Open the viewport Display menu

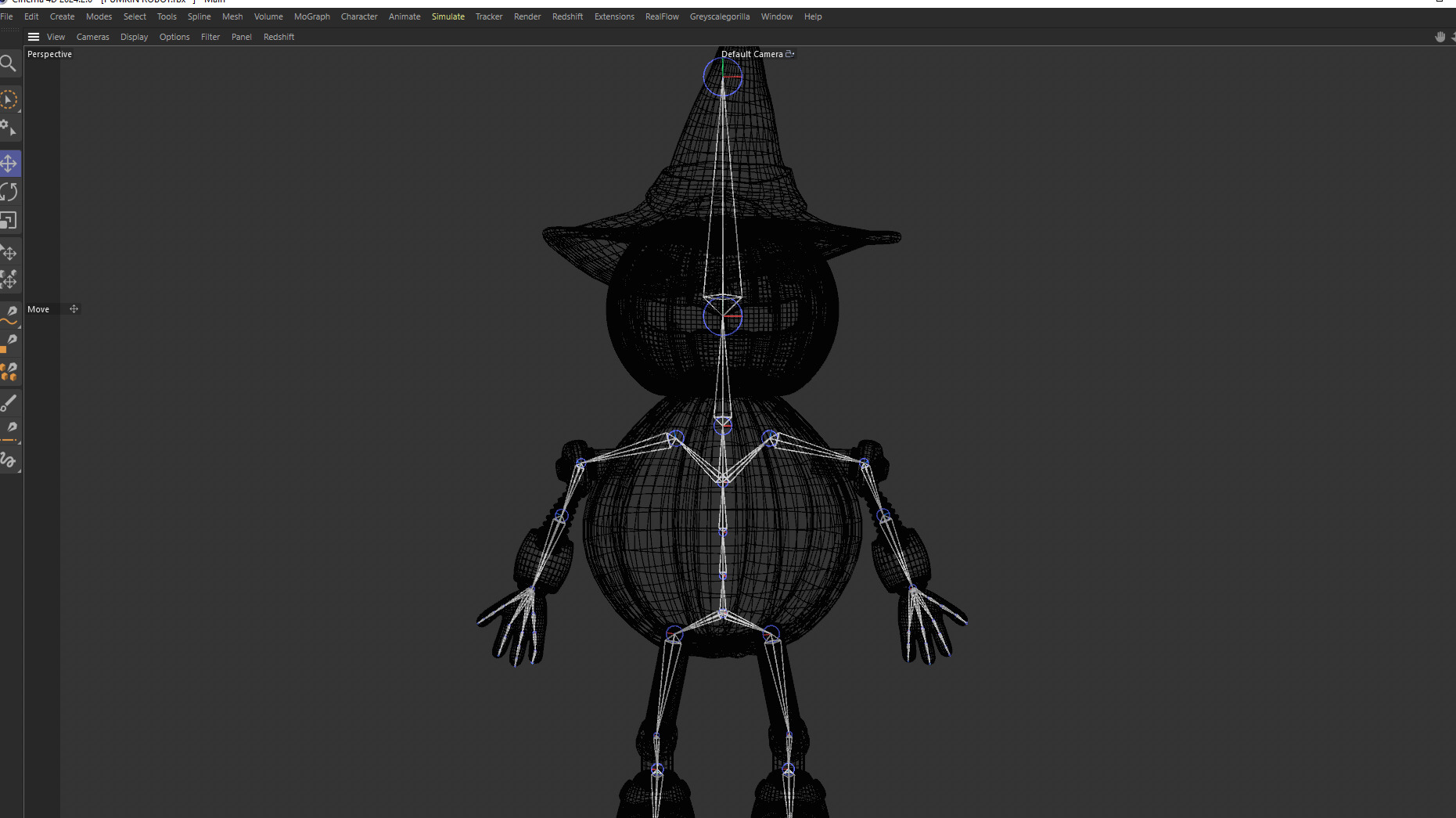pos(134,37)
